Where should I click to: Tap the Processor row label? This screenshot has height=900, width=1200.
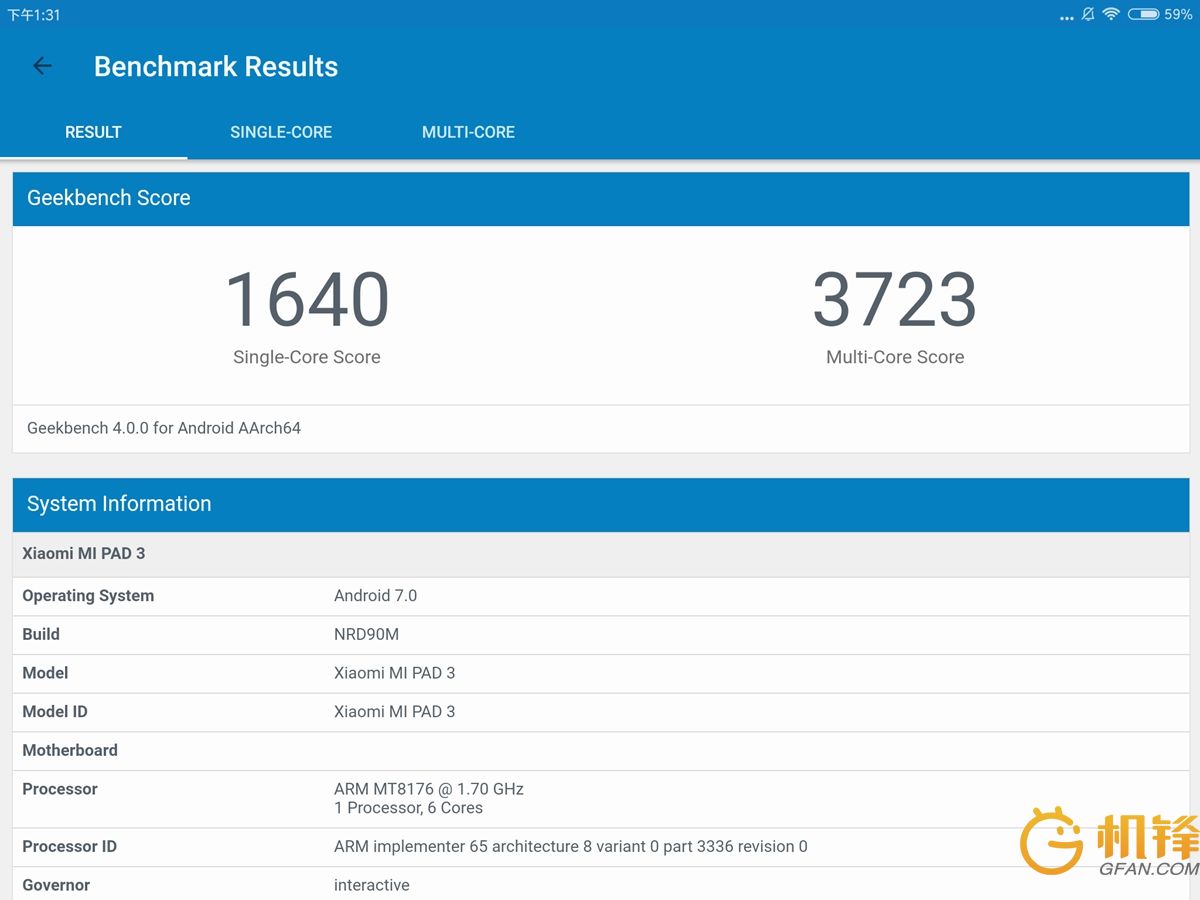click(60, 789)
